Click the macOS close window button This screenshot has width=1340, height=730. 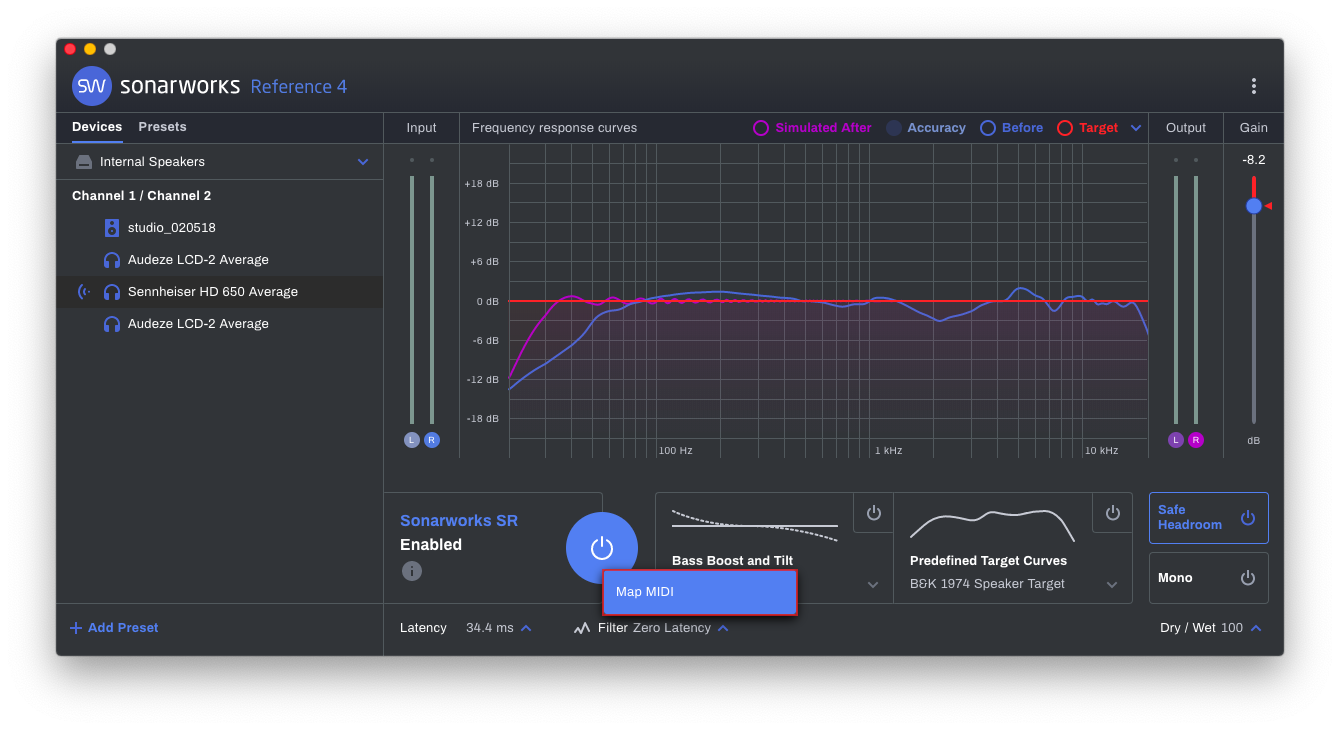[x=70, y=49]
